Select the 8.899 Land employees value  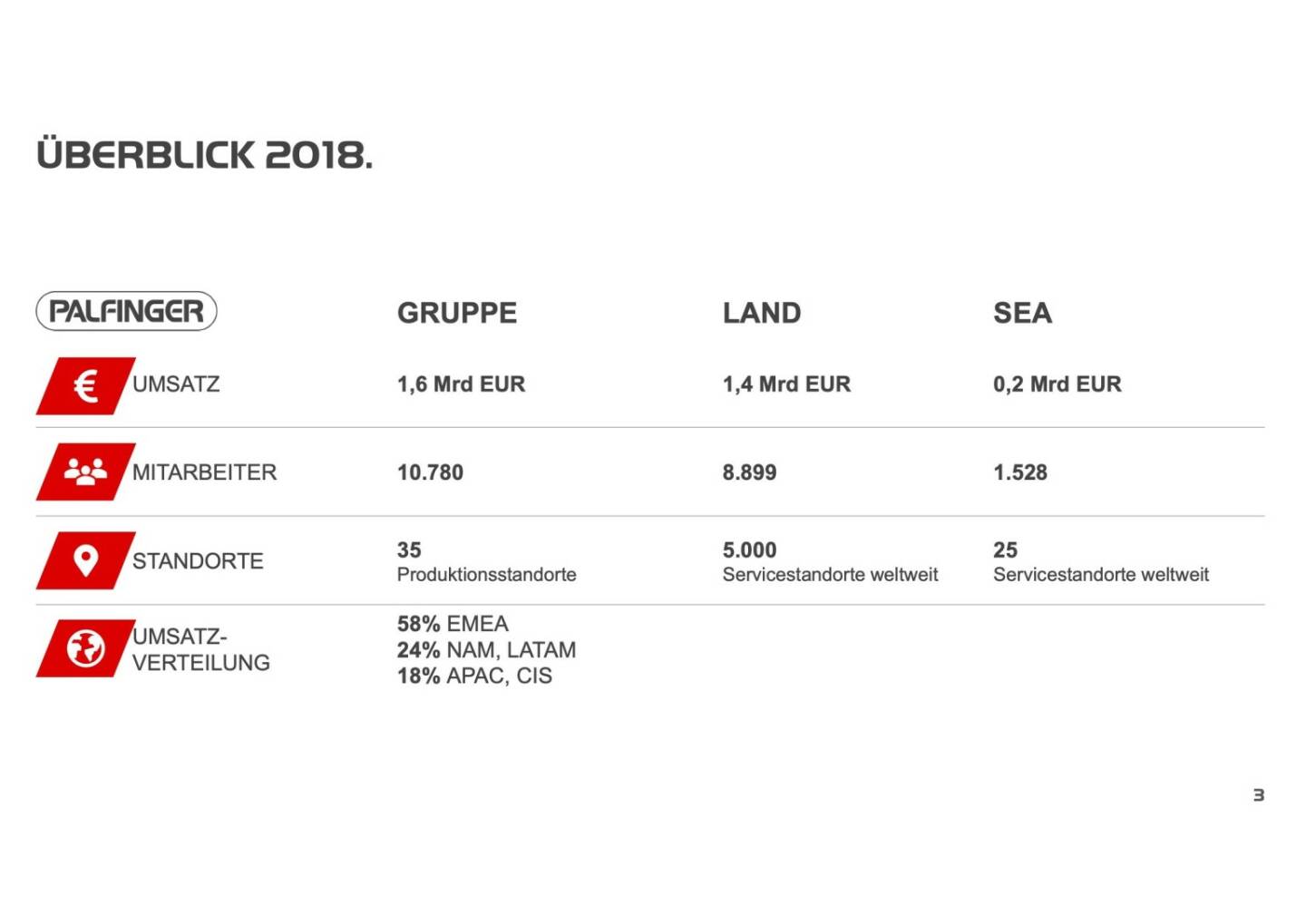pyautogui.click(x=749, y=472)
